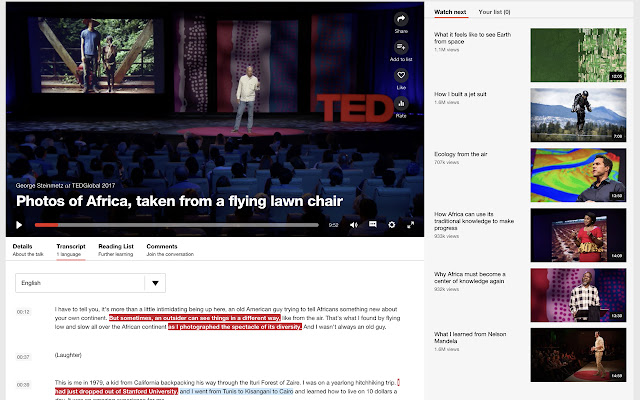Click thumbnail of woman in red dress talk
Viewport: 640px width, 400px height.
[x=578, y=235]
